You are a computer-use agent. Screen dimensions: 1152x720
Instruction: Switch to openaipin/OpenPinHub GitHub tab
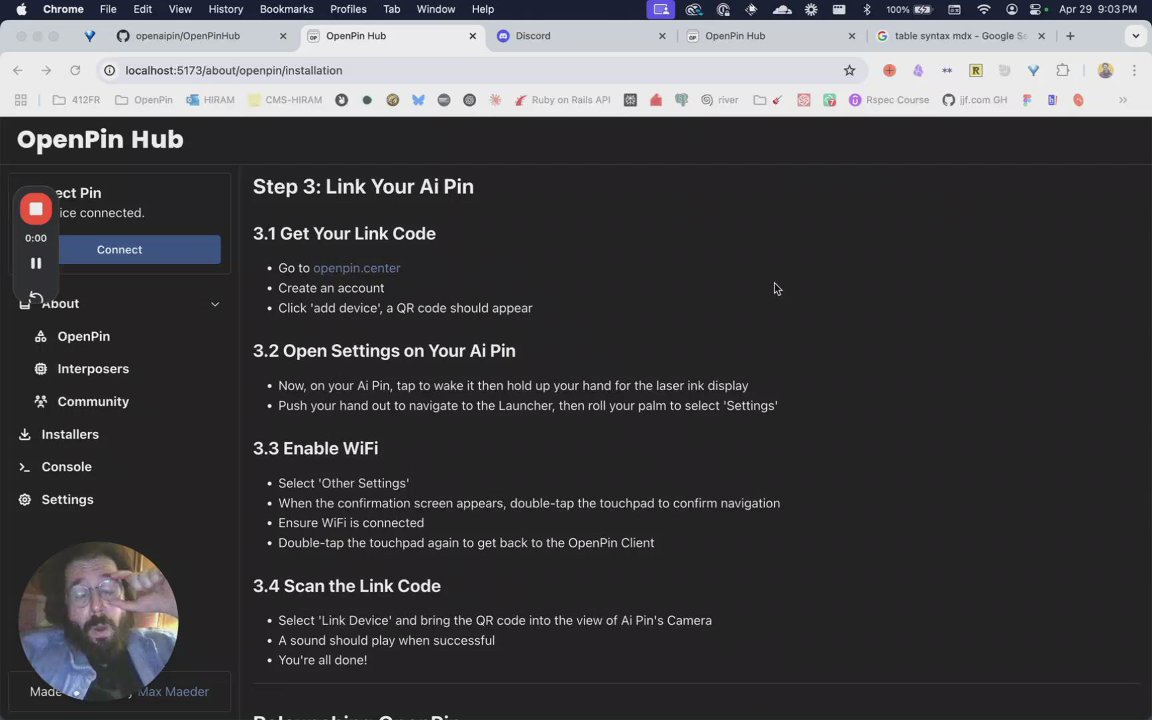tap(187, 36)
